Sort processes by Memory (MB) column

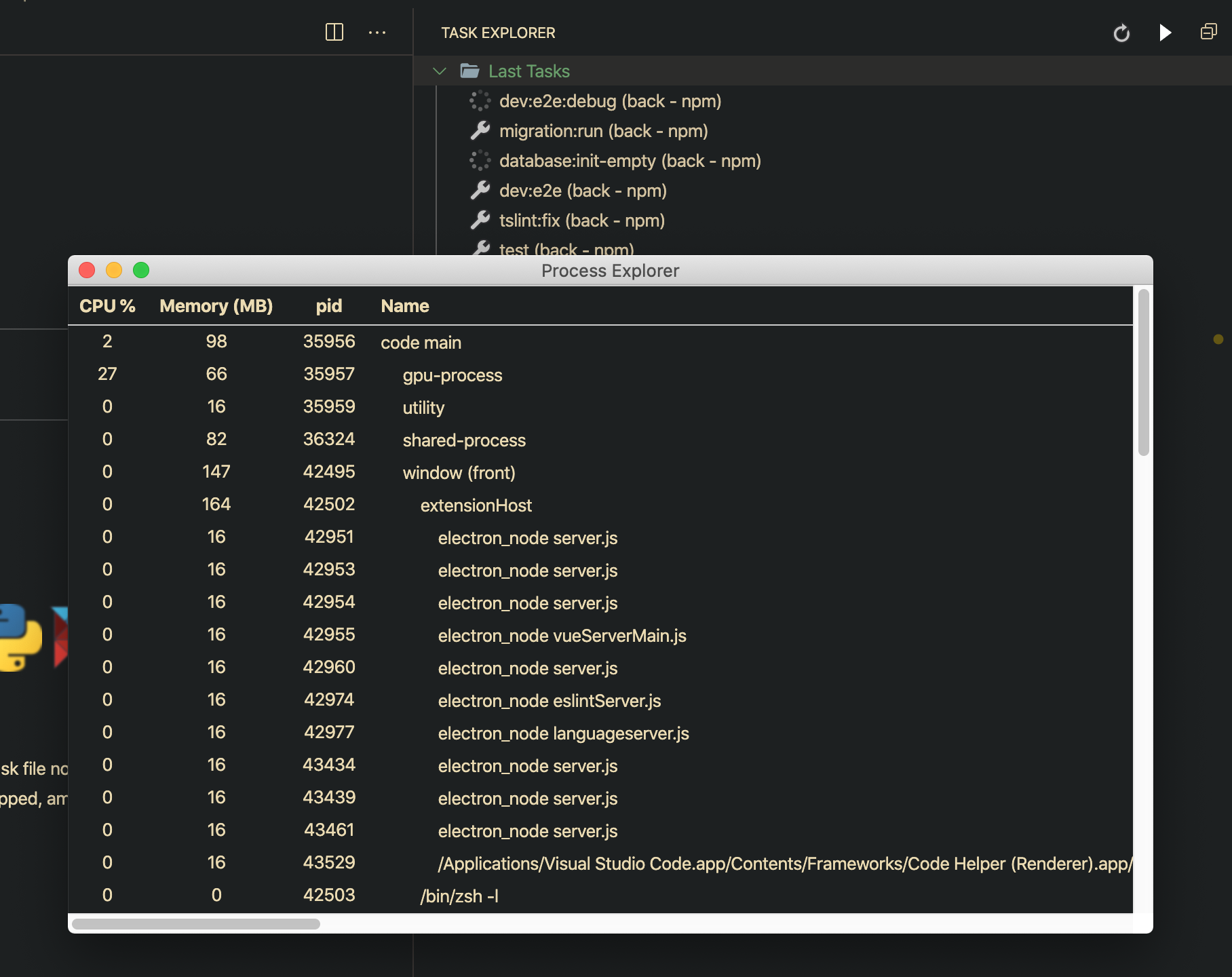point(216,306)
